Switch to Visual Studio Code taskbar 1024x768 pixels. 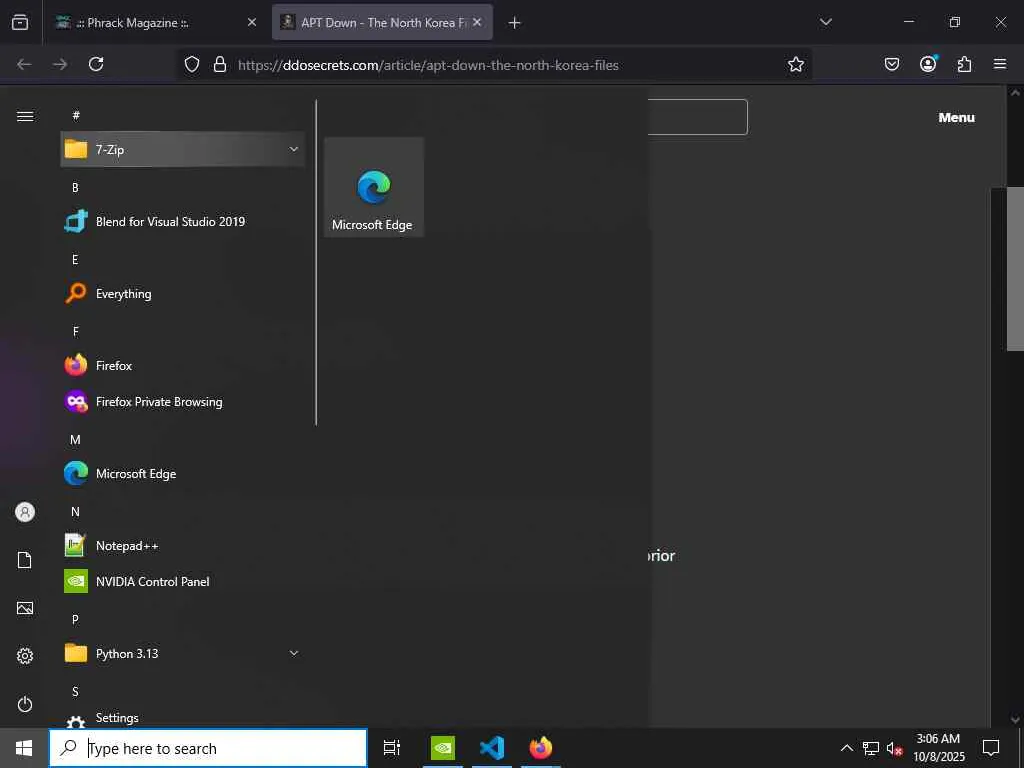492,748
